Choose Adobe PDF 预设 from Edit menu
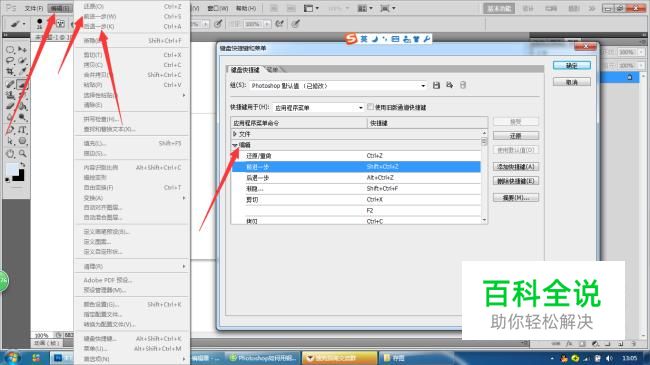Image resolution: width=650 pixels, height=365 pixels. [108, 280]
